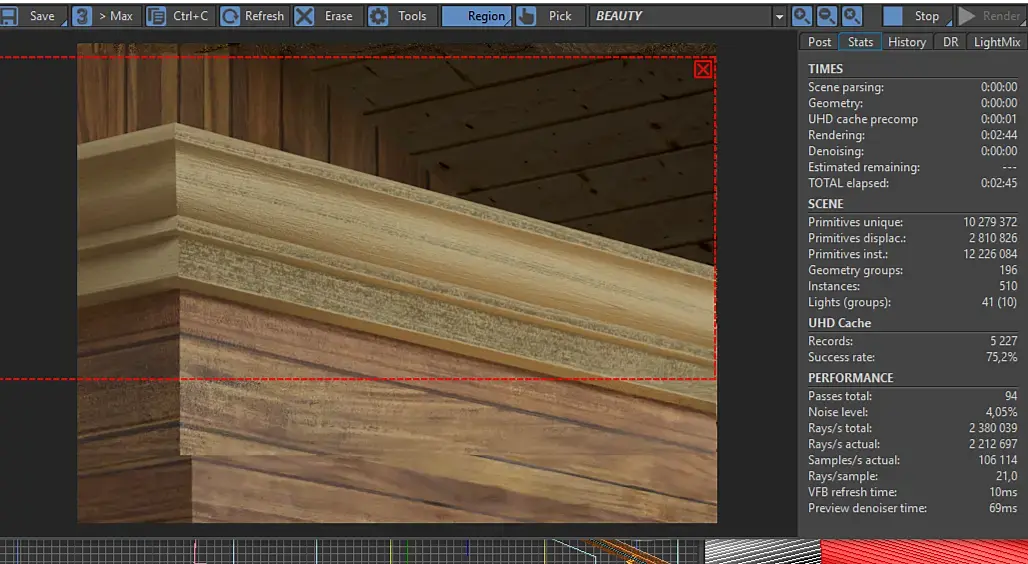The width and height of the screenshot is (1028, 564).
Task: Copy the render with the Ctrl+C button
Action: (180, 16)
